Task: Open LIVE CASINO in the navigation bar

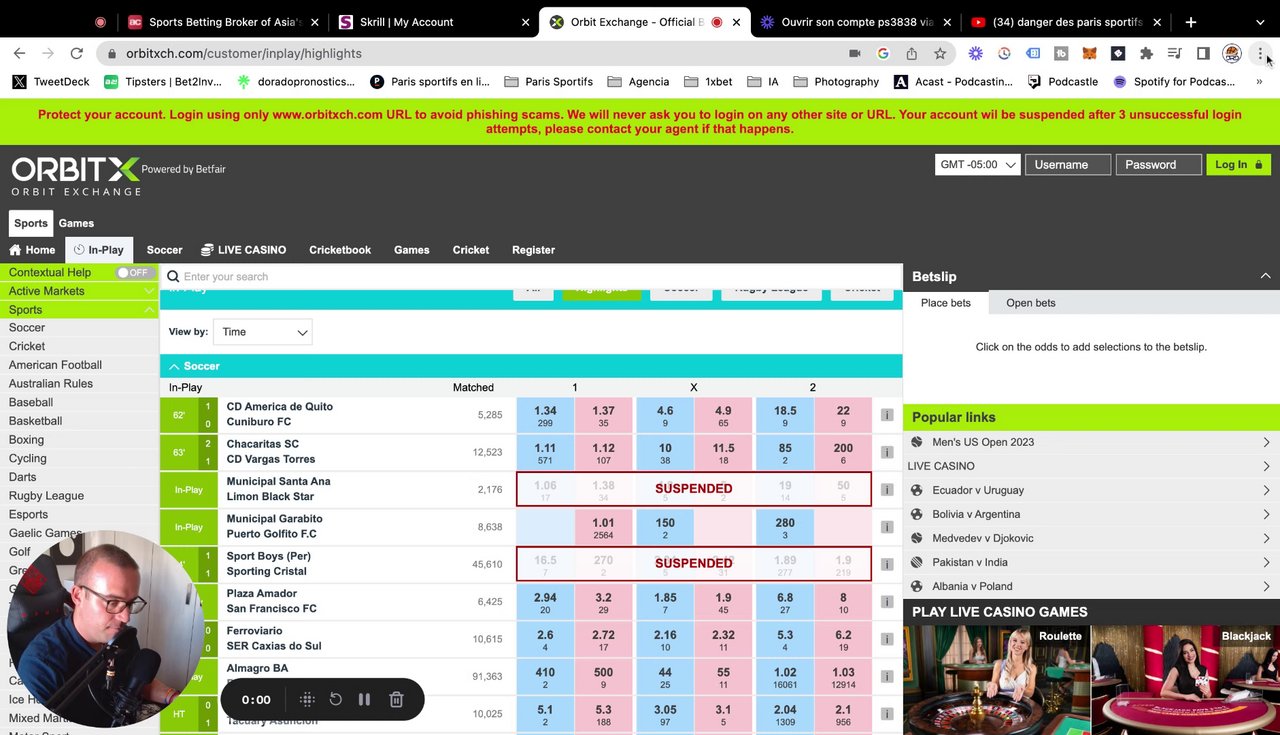Action: click(x=244, y=250)
